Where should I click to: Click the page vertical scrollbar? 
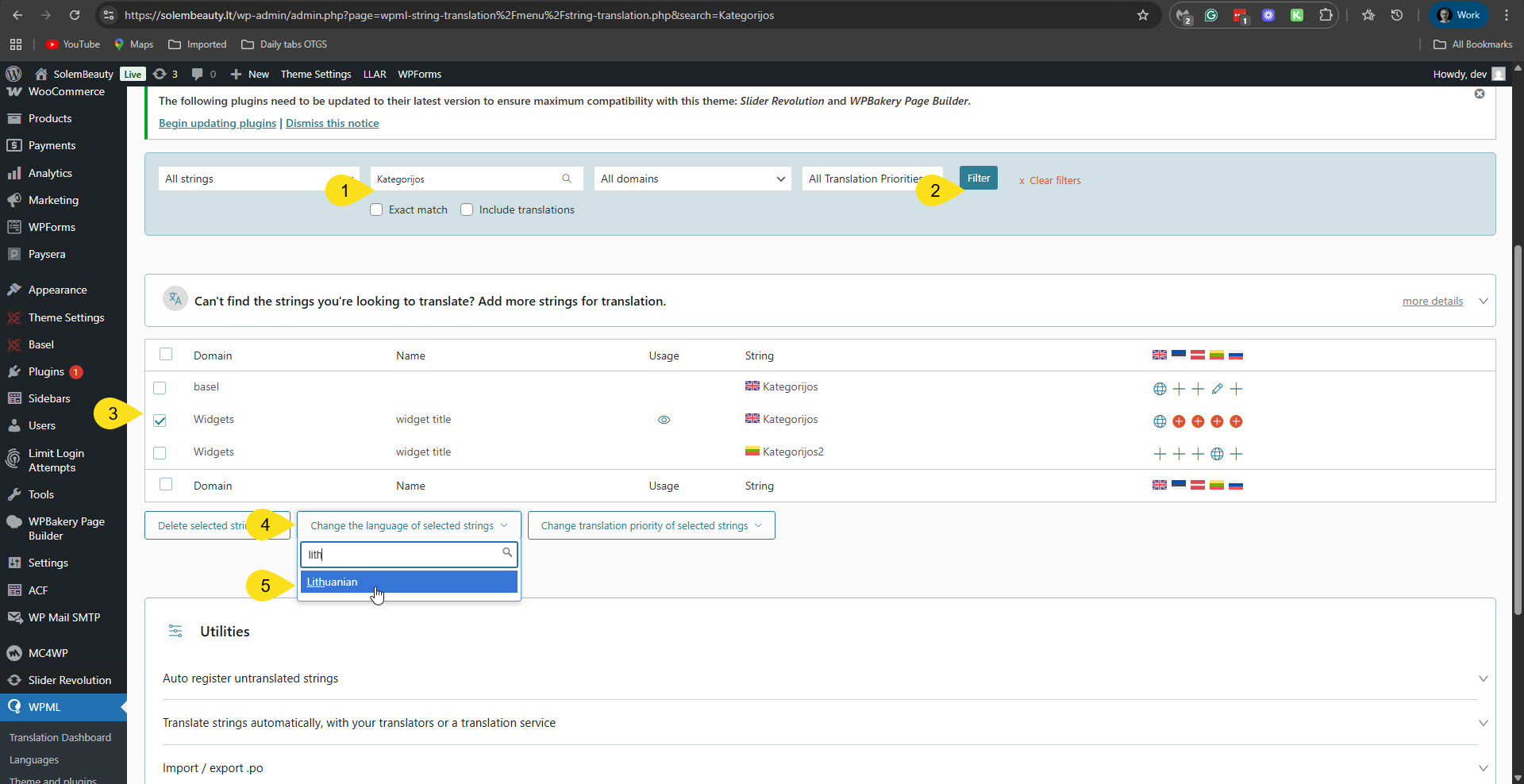(x=1518, y=429)
